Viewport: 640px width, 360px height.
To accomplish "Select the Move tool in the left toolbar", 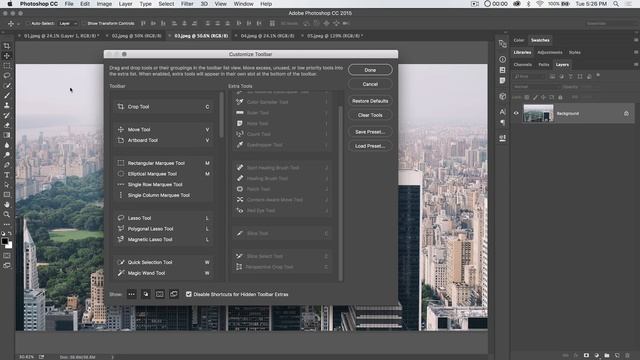I will (x=7, y=56).
